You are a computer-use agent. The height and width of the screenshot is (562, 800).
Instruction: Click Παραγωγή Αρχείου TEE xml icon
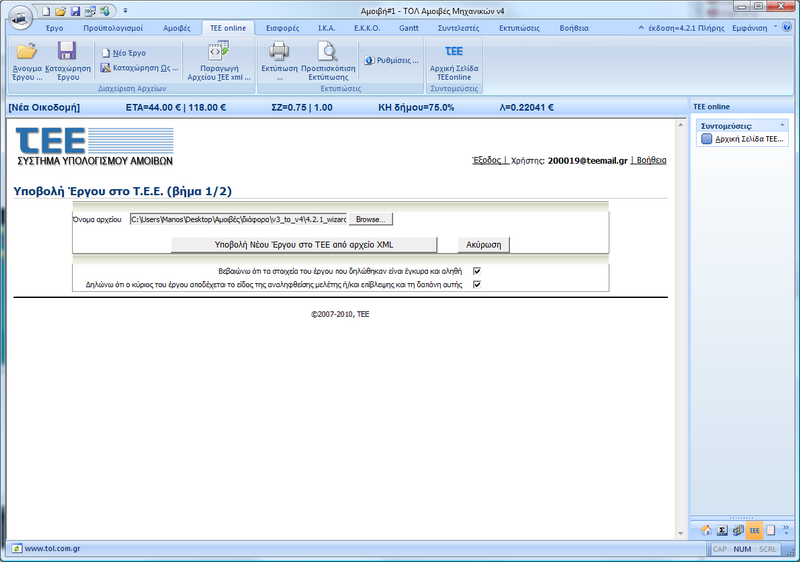pos(218,53)
